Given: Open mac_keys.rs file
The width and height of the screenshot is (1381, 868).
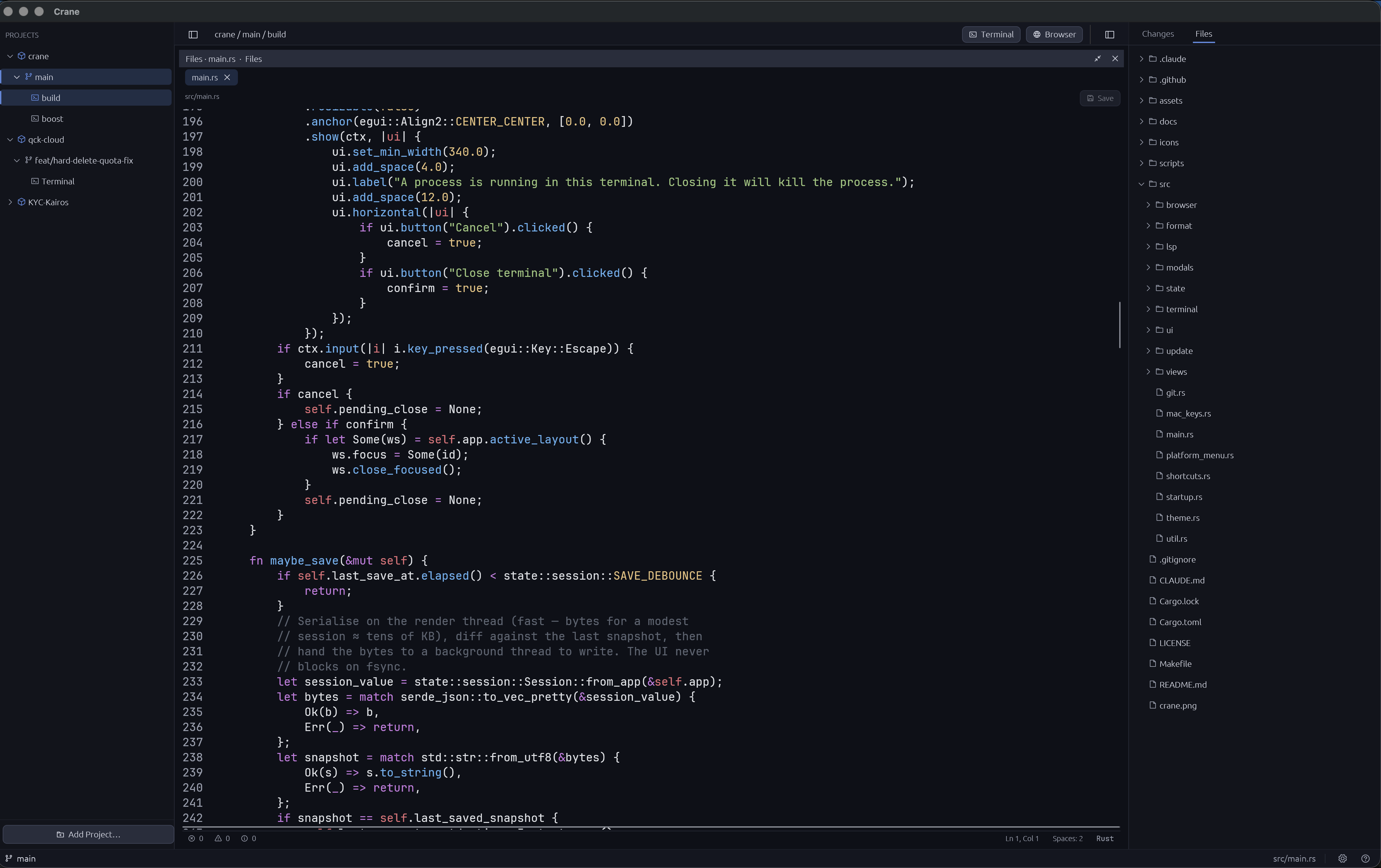Looking at the screenshot, I should (1188, 413).
